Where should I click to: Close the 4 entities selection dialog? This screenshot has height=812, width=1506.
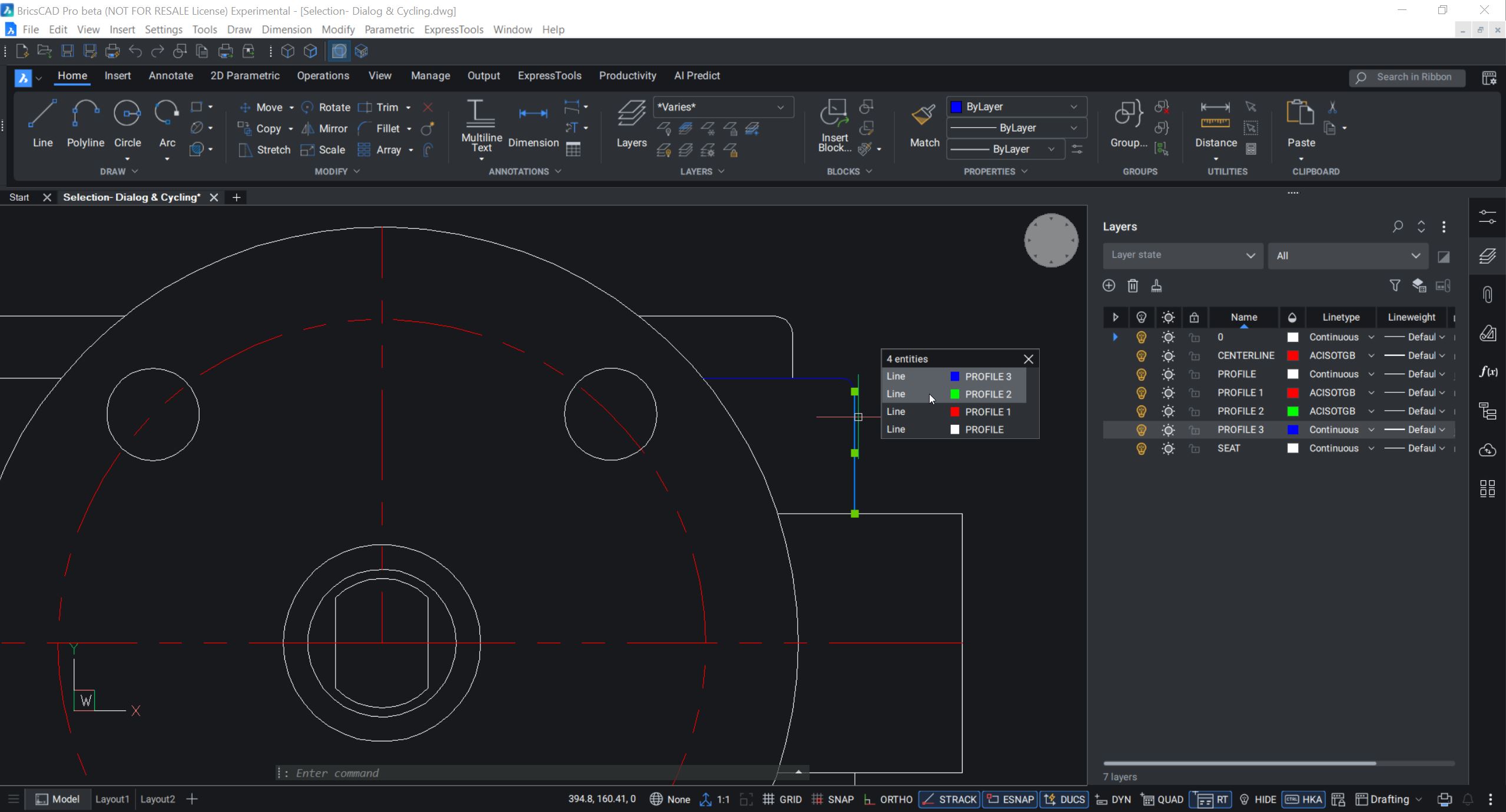tap(1027, 359)
